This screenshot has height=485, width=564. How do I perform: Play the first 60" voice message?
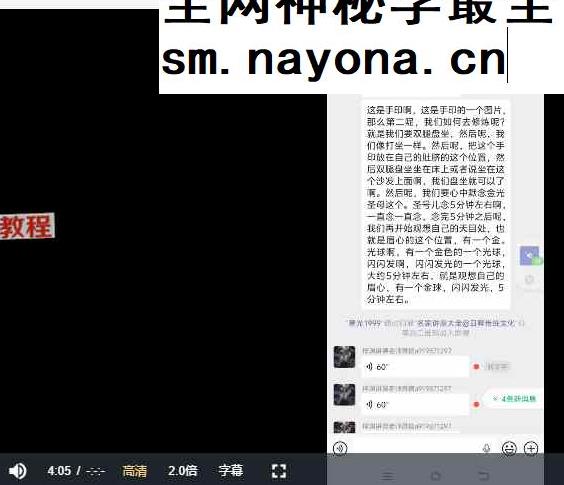[415, 367]
